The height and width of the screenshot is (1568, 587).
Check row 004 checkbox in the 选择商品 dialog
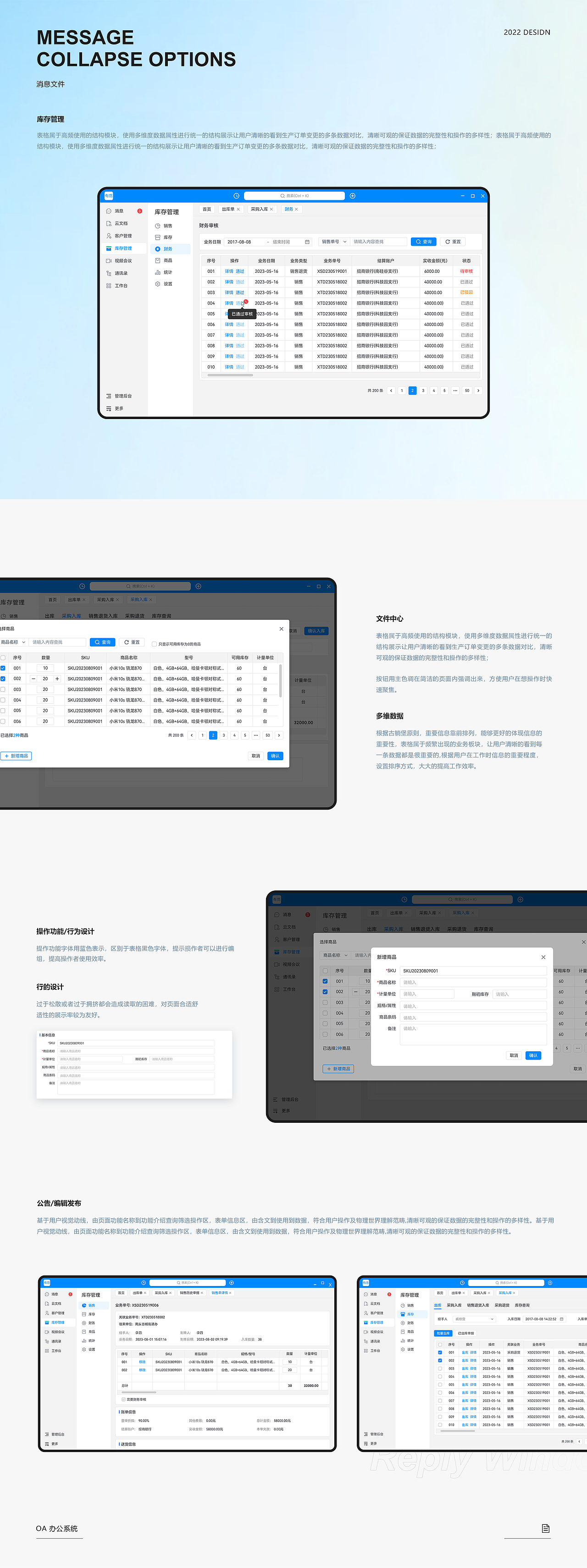click(3, 700)
